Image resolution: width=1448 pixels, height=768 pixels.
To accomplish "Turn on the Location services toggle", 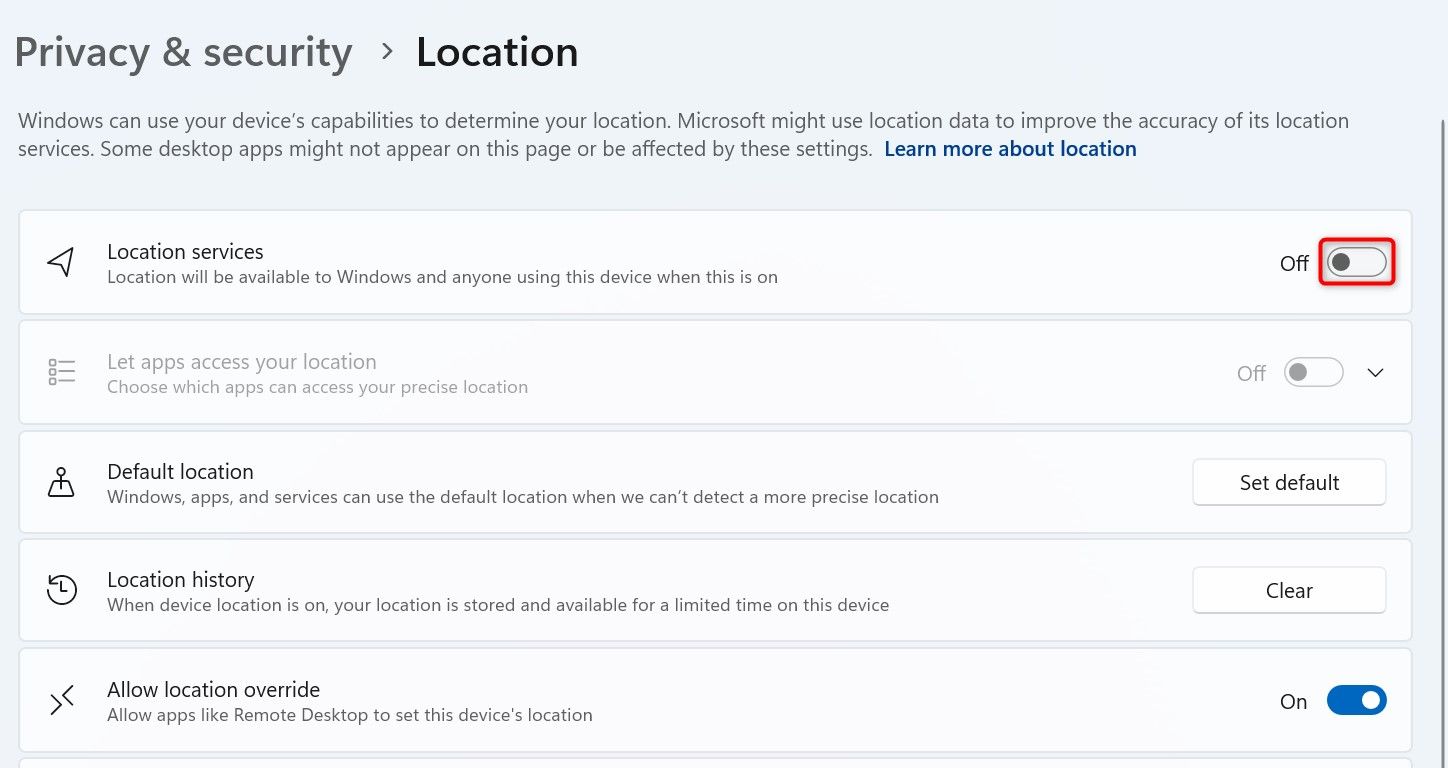I will point(1356,263).
